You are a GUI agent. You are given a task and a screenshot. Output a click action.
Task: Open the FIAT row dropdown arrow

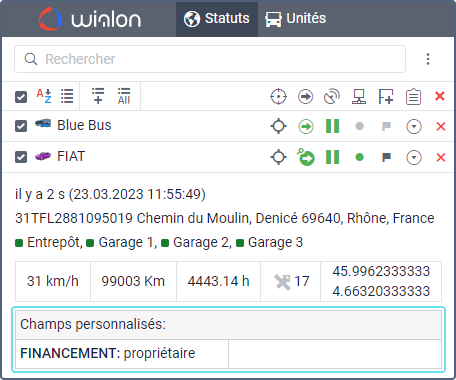[x=414, y=157]
